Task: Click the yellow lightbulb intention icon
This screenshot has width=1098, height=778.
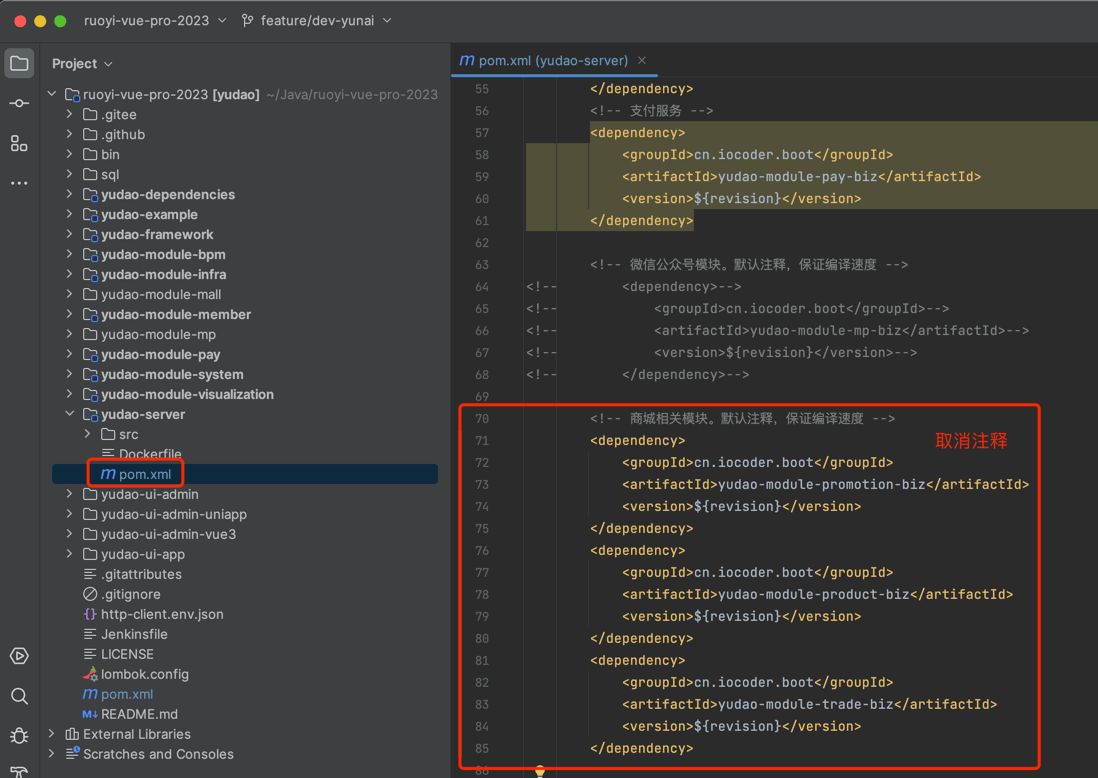Action: pos(540,771)
